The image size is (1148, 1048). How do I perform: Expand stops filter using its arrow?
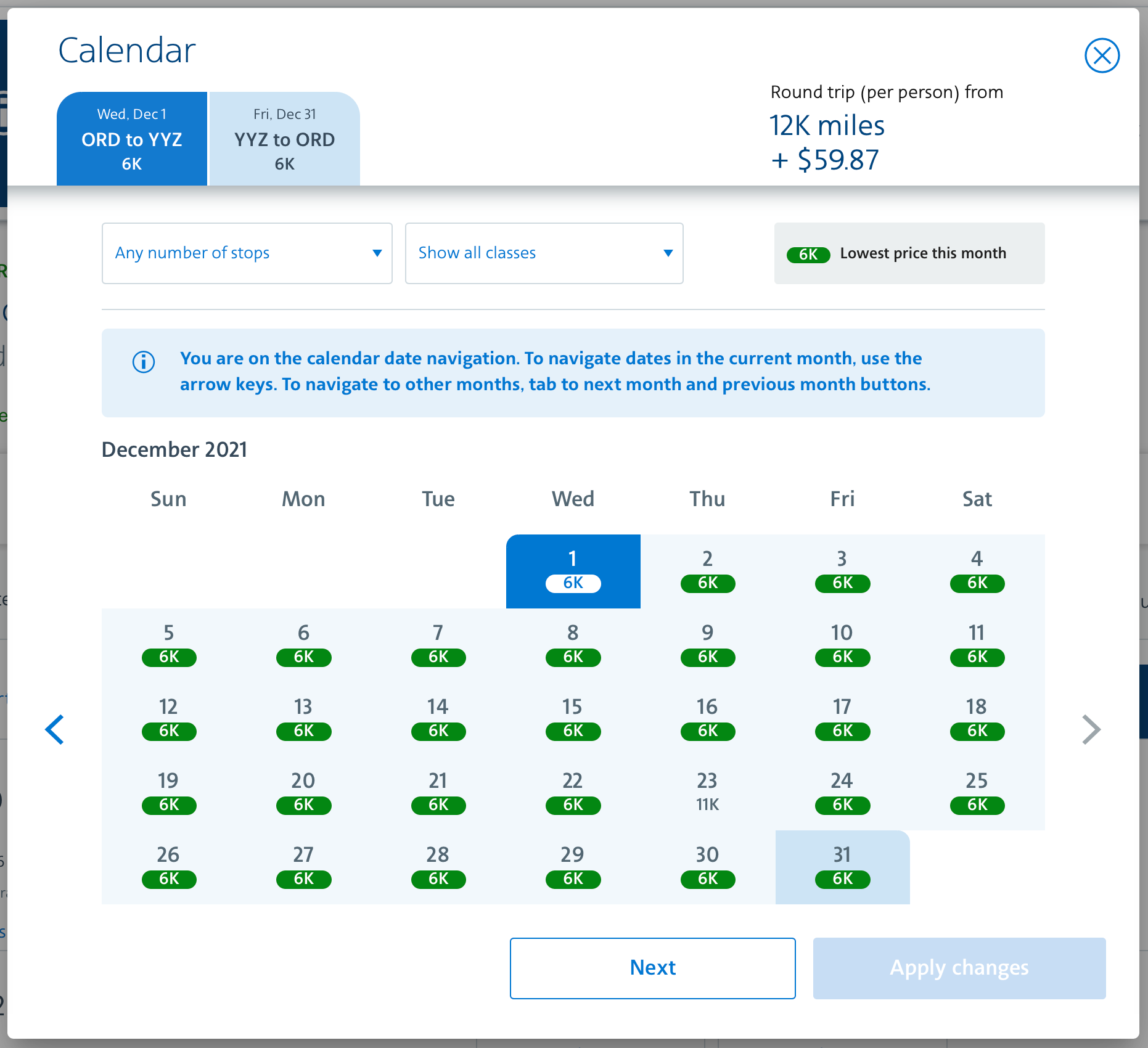[x=377, y=253]
